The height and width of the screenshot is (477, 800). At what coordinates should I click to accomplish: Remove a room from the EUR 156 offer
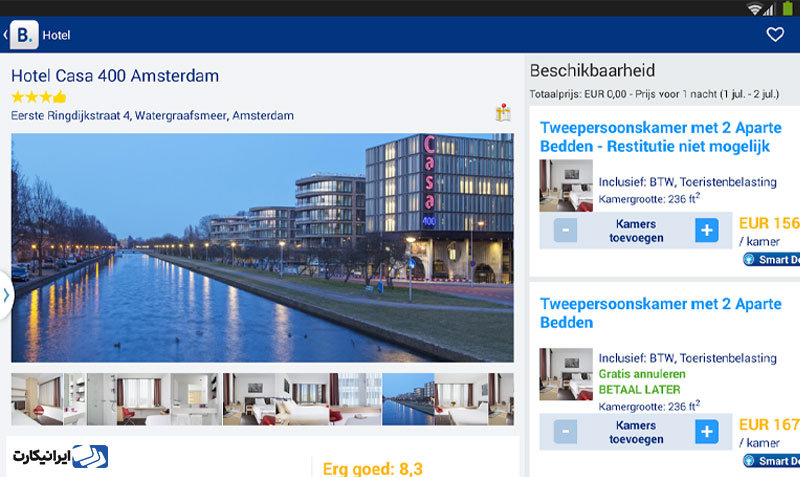(x=565, y=231)
